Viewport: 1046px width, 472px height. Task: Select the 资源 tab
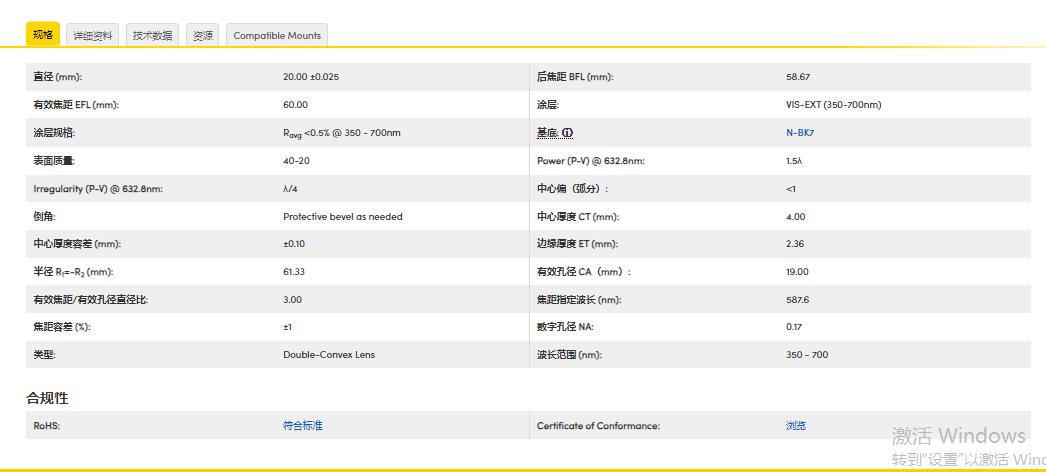click(x=203, y=35)
